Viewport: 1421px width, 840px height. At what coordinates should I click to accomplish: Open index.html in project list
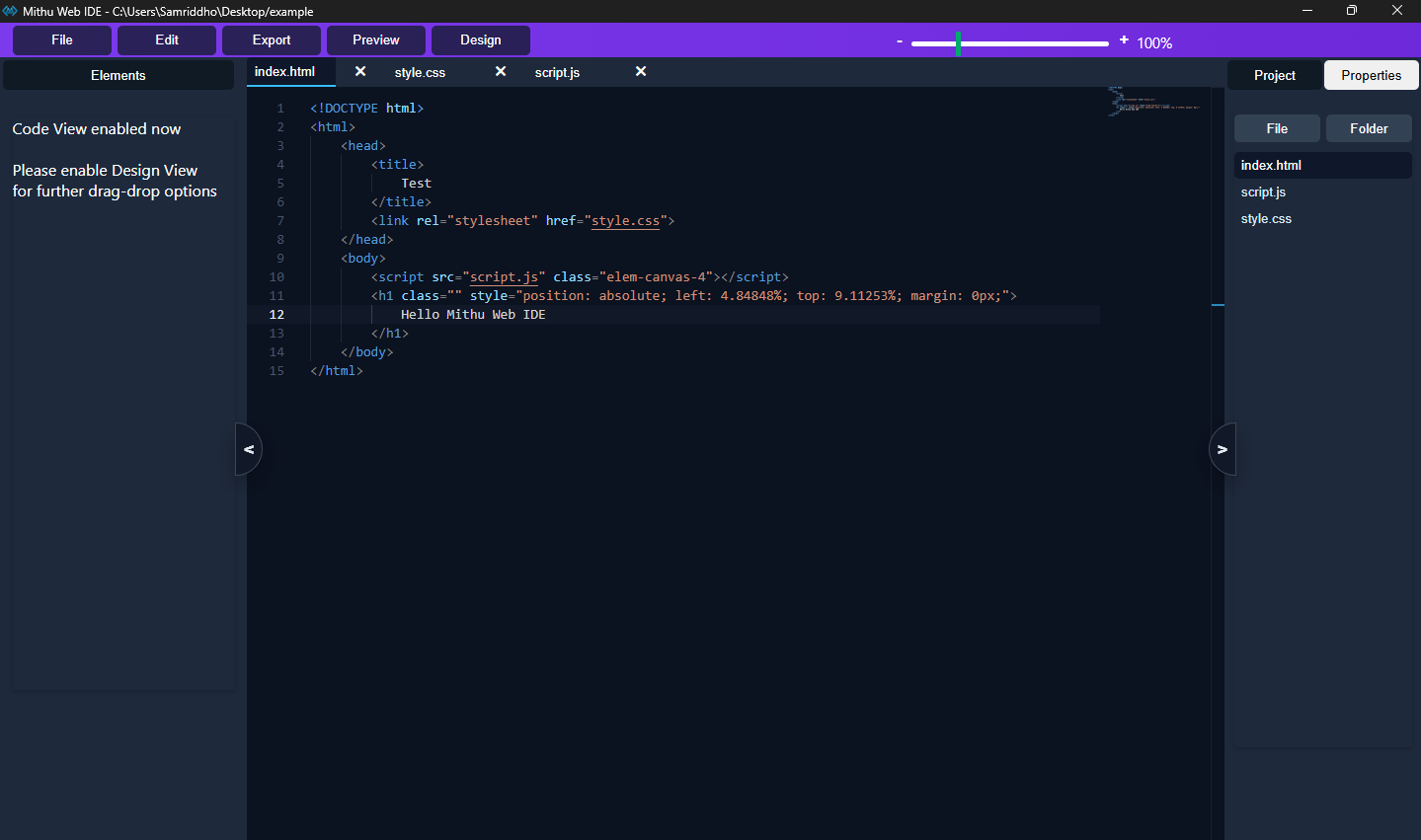tap(1323, 166)
